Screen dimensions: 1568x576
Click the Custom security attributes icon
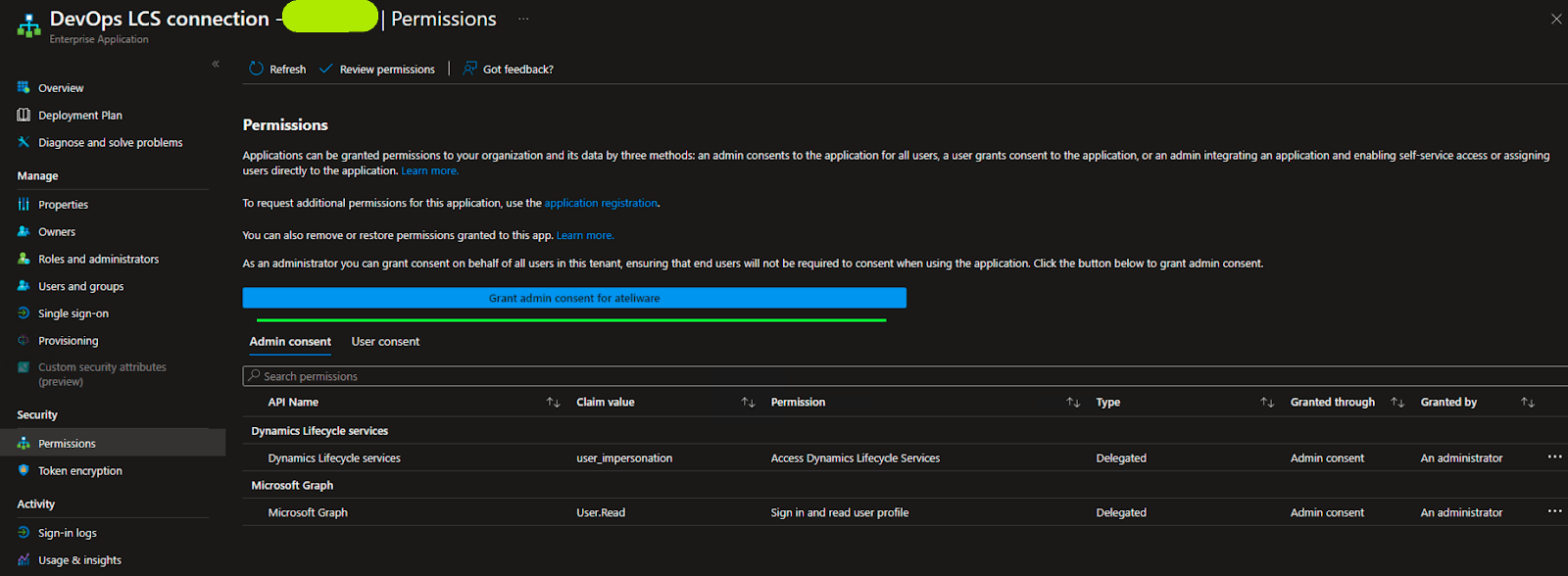pyautogui.click(x=24, y=367)
